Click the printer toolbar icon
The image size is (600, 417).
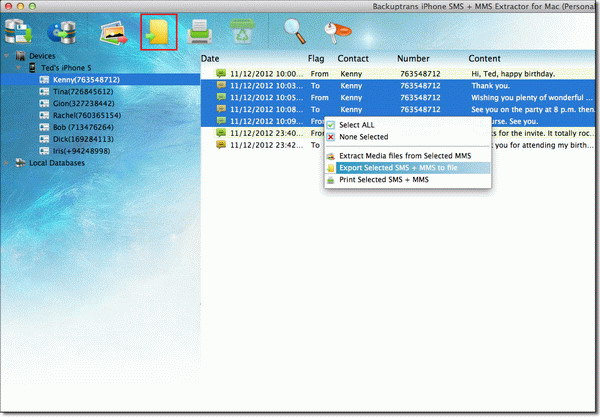point(200,31)
